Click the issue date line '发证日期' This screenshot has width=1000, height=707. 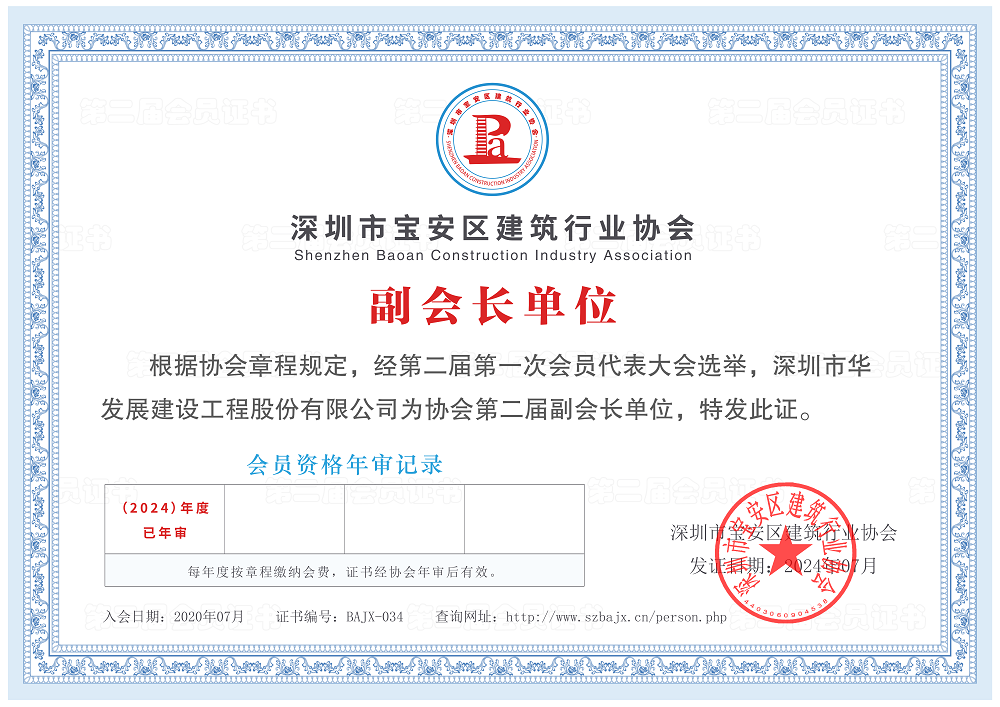[x=783, y=565]
